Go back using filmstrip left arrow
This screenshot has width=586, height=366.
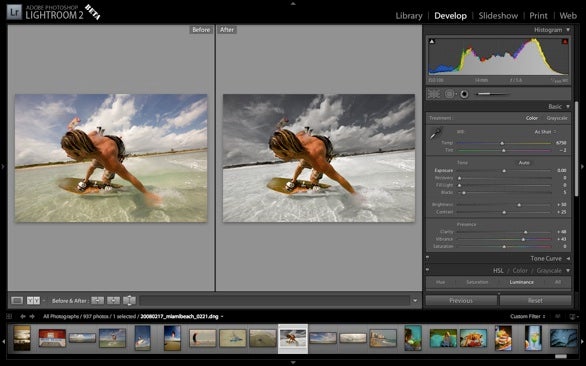(x=23, y=317)
